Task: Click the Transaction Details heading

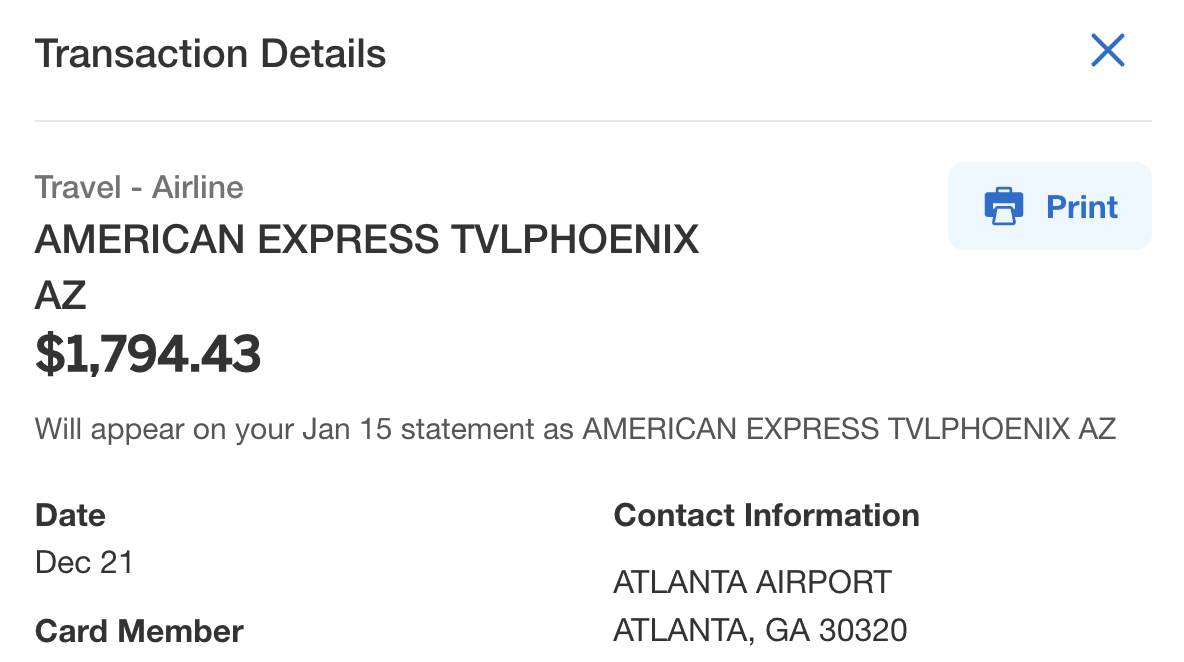Action: (x=210, y=53)
